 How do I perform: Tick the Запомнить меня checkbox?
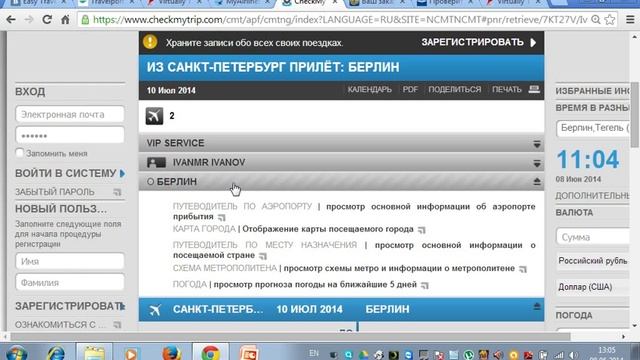20,153
